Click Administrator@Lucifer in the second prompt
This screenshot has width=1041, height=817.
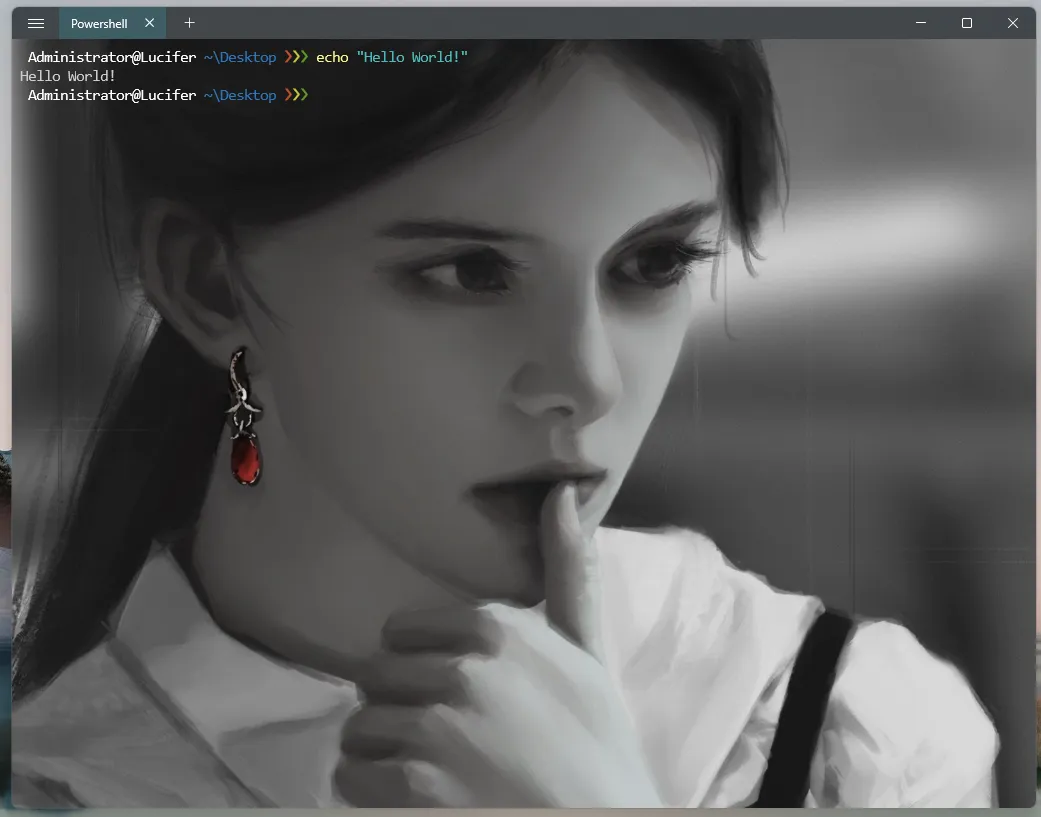(112, 95)
